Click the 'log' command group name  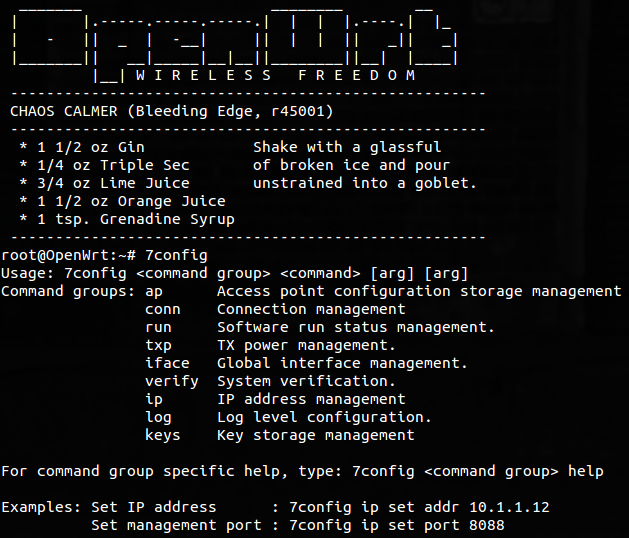(158, 418)
